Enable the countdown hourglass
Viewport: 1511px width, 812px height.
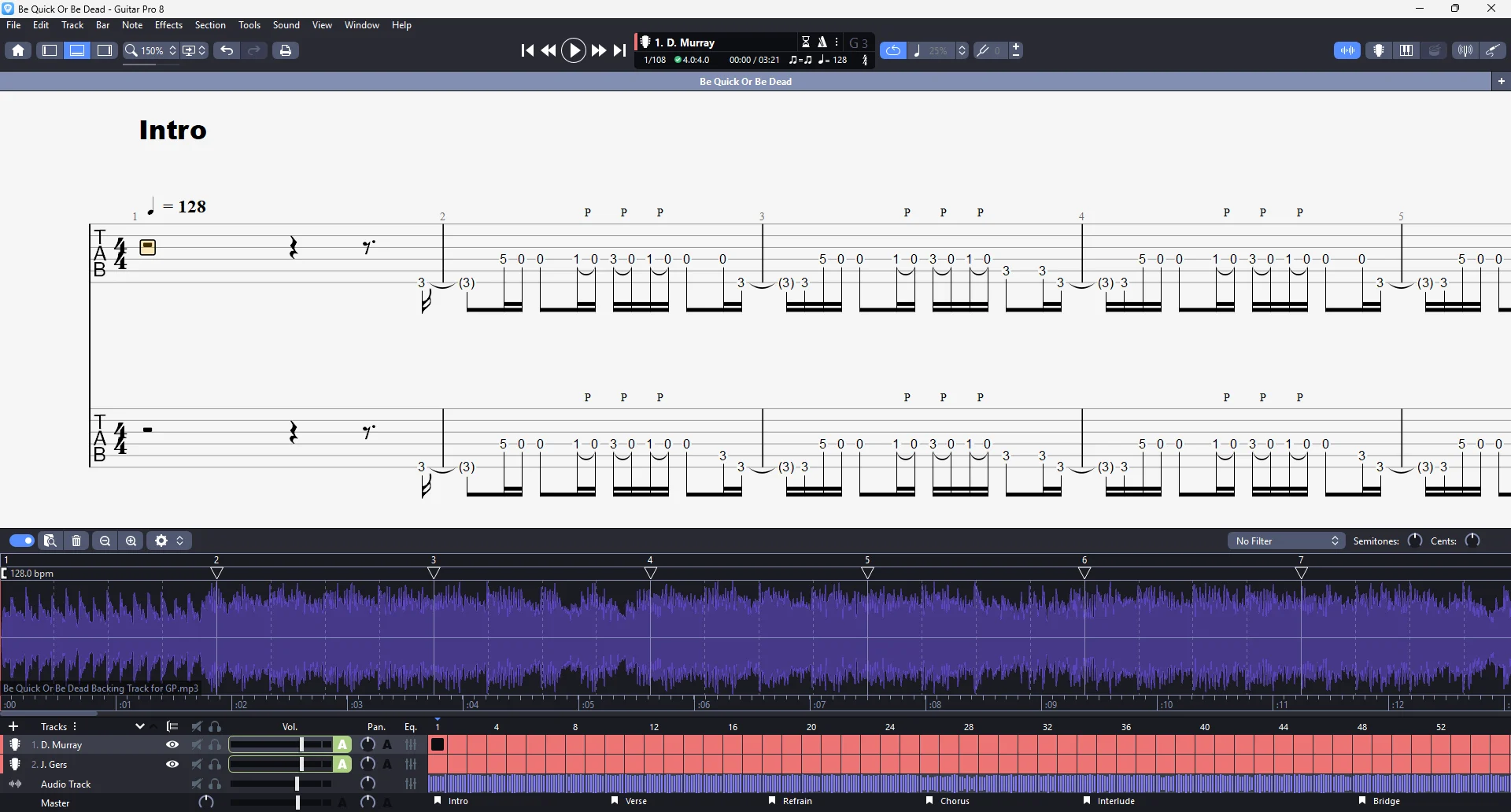pyautogui.click(x=806, y=42)
